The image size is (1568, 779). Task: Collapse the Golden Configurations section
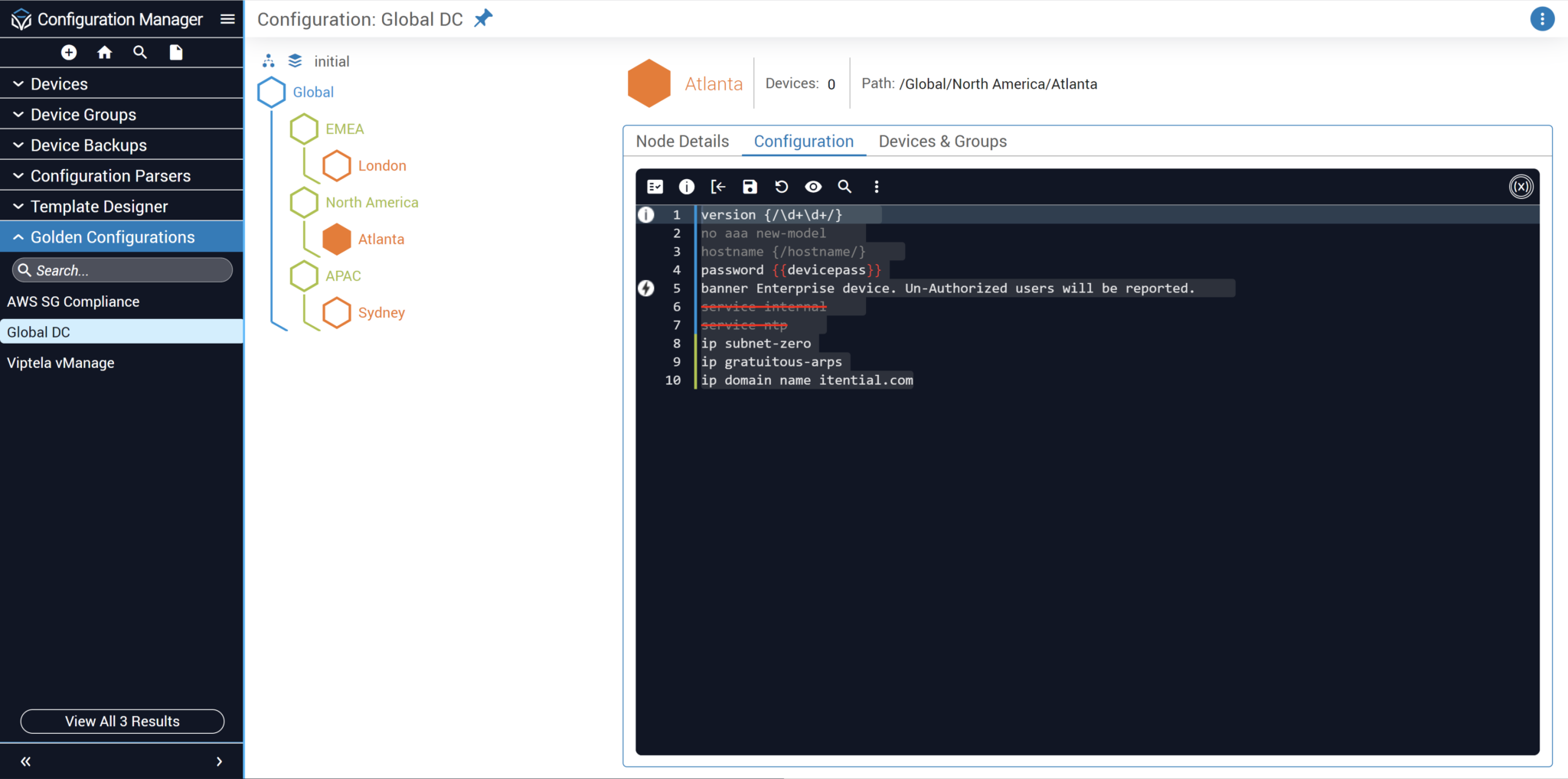[113, 237]
